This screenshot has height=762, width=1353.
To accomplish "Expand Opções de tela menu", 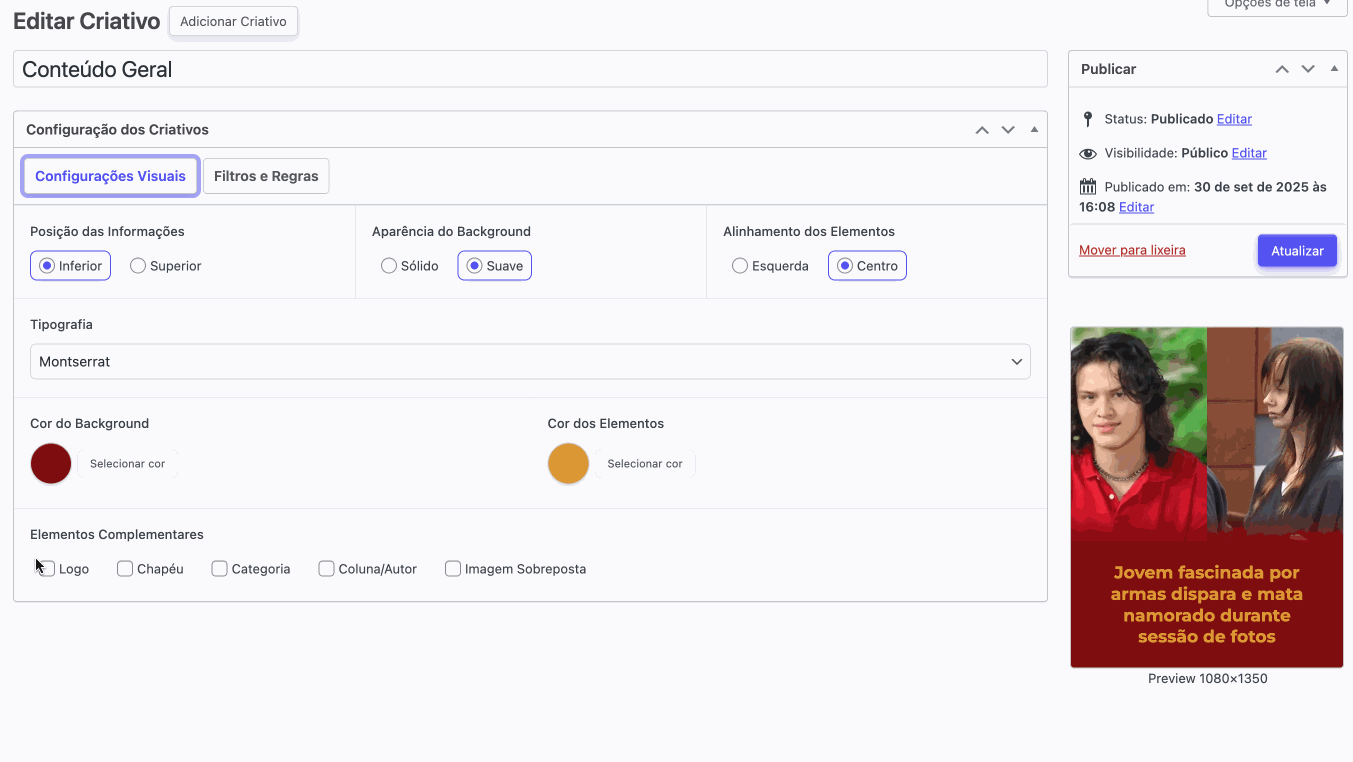I will pyautogui.click(x=1277, y=4).
